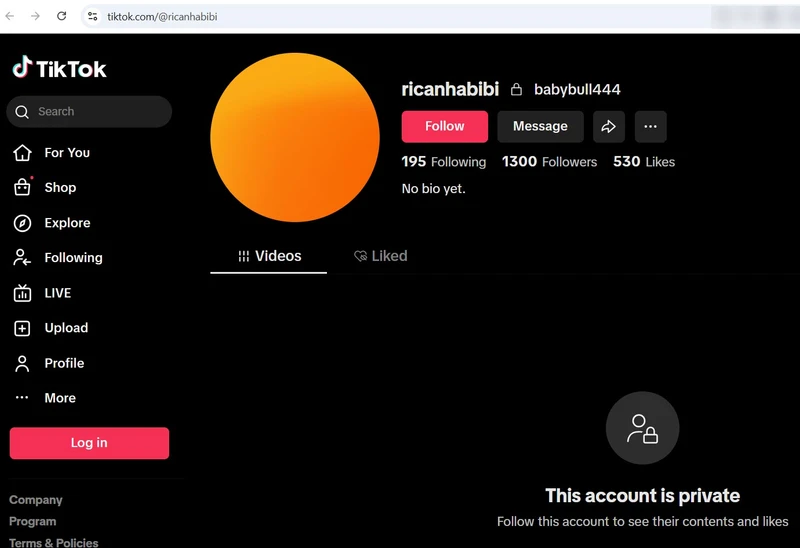Click the No bio yet. text

pyautogui.click(x=434, y=189)
